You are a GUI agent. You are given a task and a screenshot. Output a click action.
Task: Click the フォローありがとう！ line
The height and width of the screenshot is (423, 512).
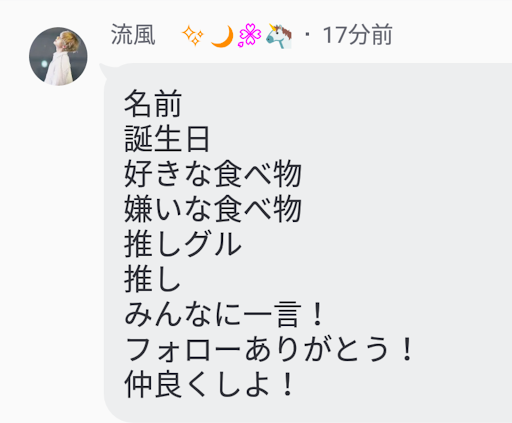pyautogui.click(x=269, y=350)
